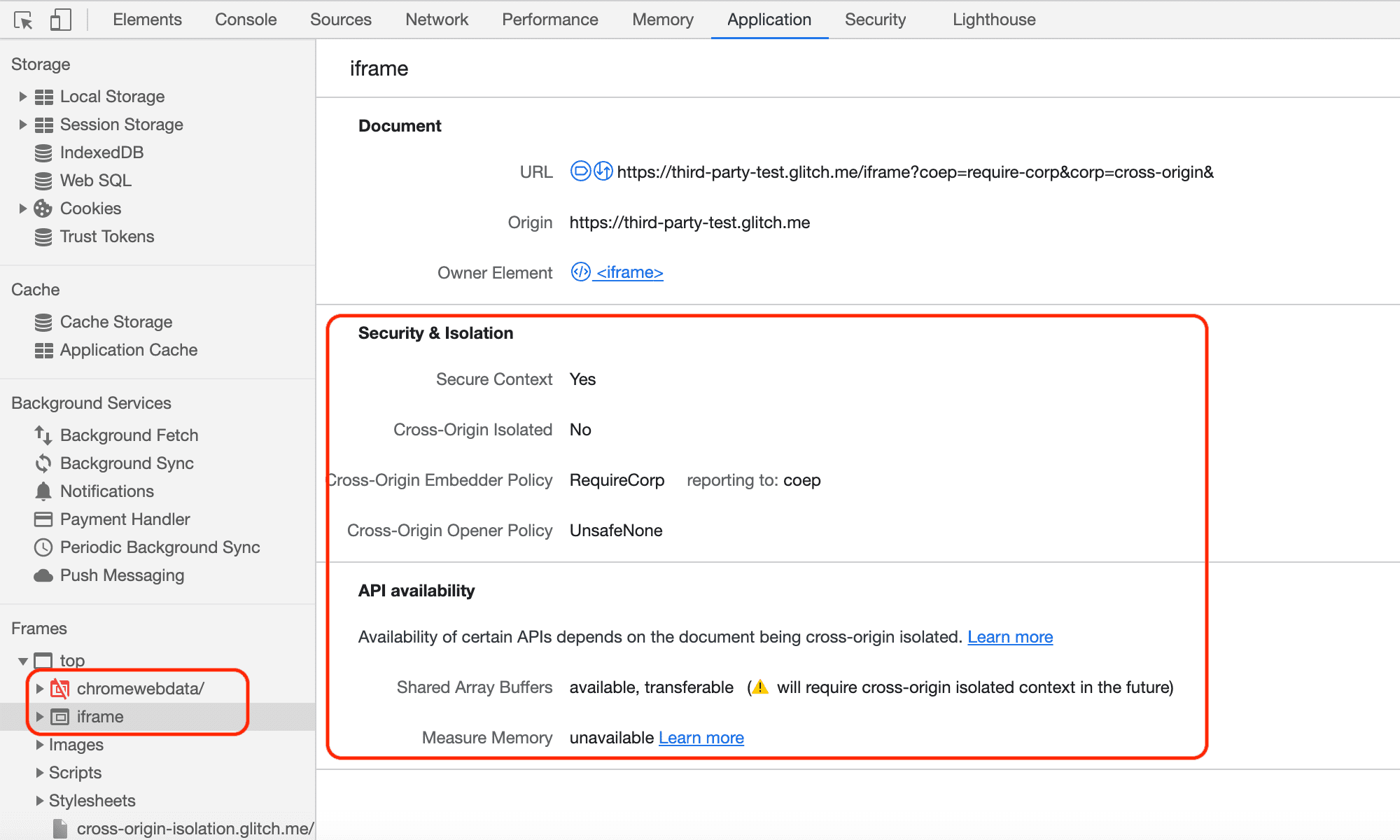Click the Learn more link for Measure Memory
The image size is (1400, 840).
point(700,738)
